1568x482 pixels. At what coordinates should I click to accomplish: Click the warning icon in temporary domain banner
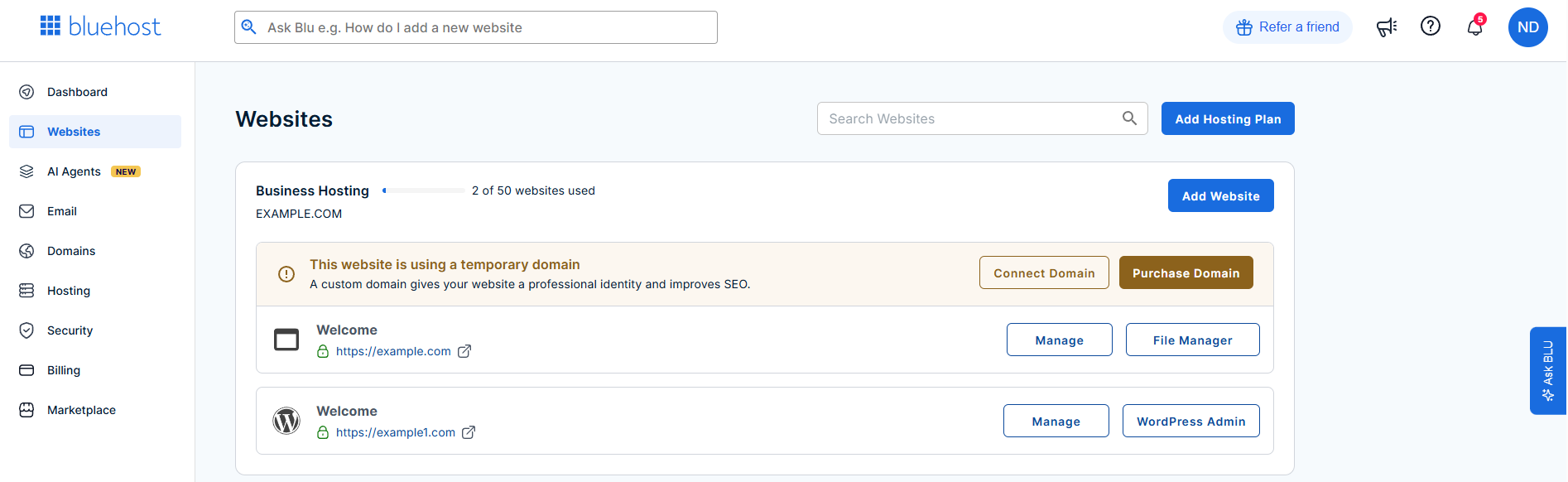pyautogui.click(x=286, y=274)
